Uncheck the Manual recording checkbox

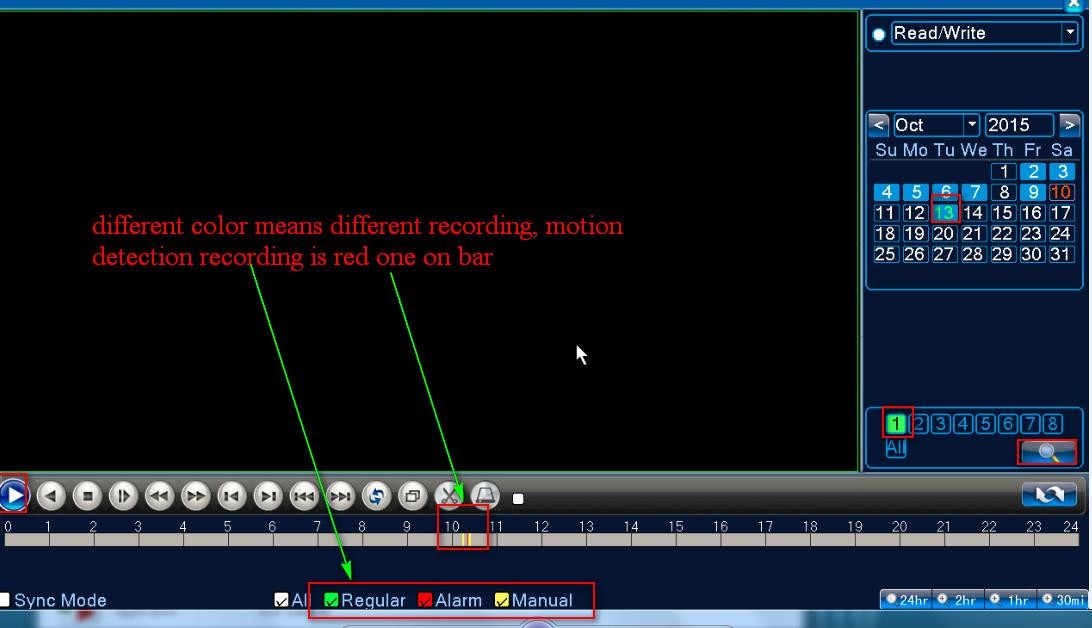502,601
